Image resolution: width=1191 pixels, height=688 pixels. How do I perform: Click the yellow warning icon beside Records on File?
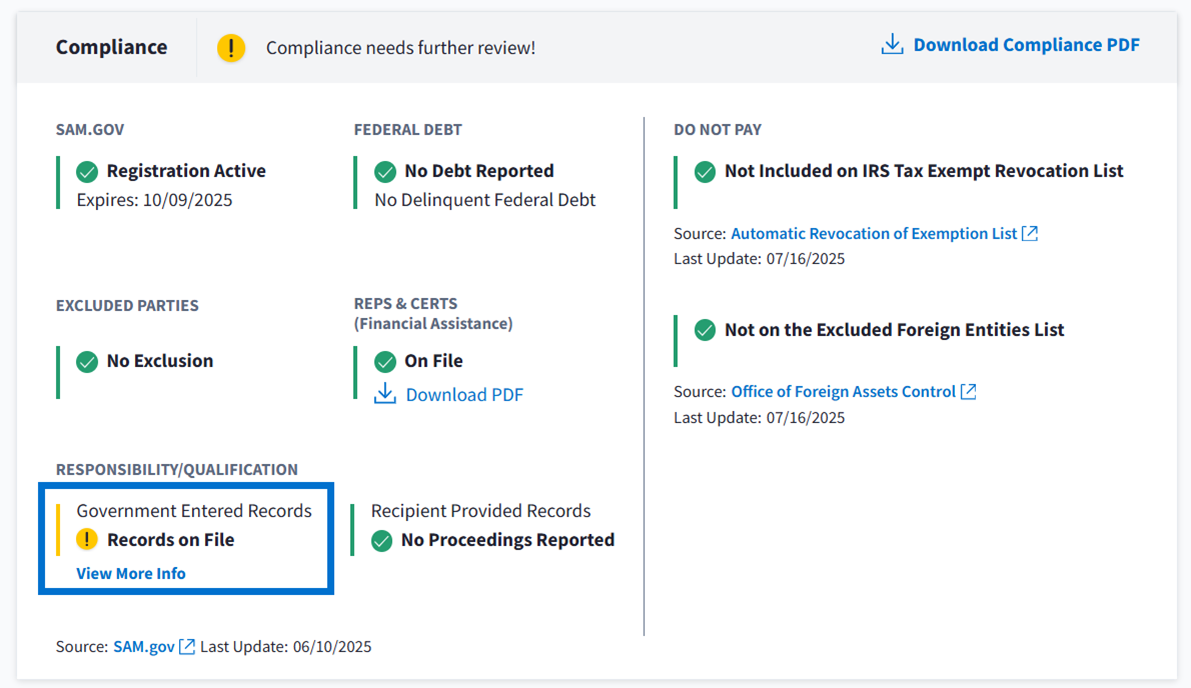pos(87,540)
